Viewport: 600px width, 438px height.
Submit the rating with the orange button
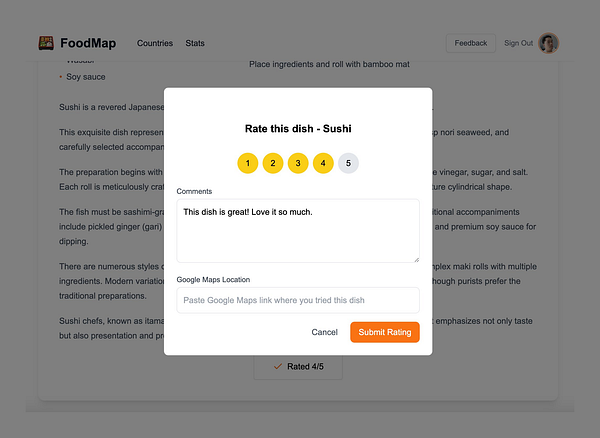click(385, 332)
